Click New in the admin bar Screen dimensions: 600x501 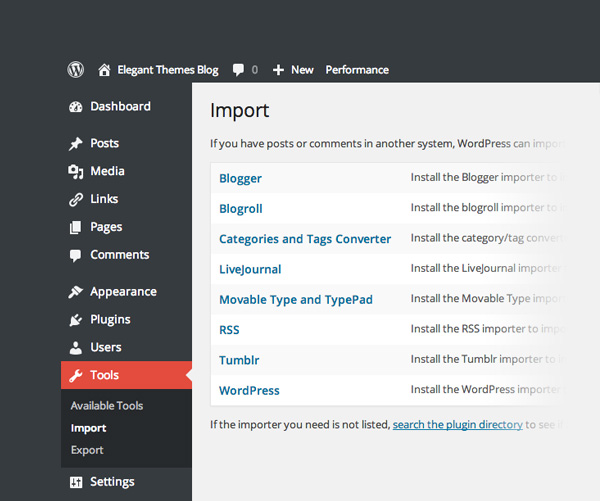[302, 70]
